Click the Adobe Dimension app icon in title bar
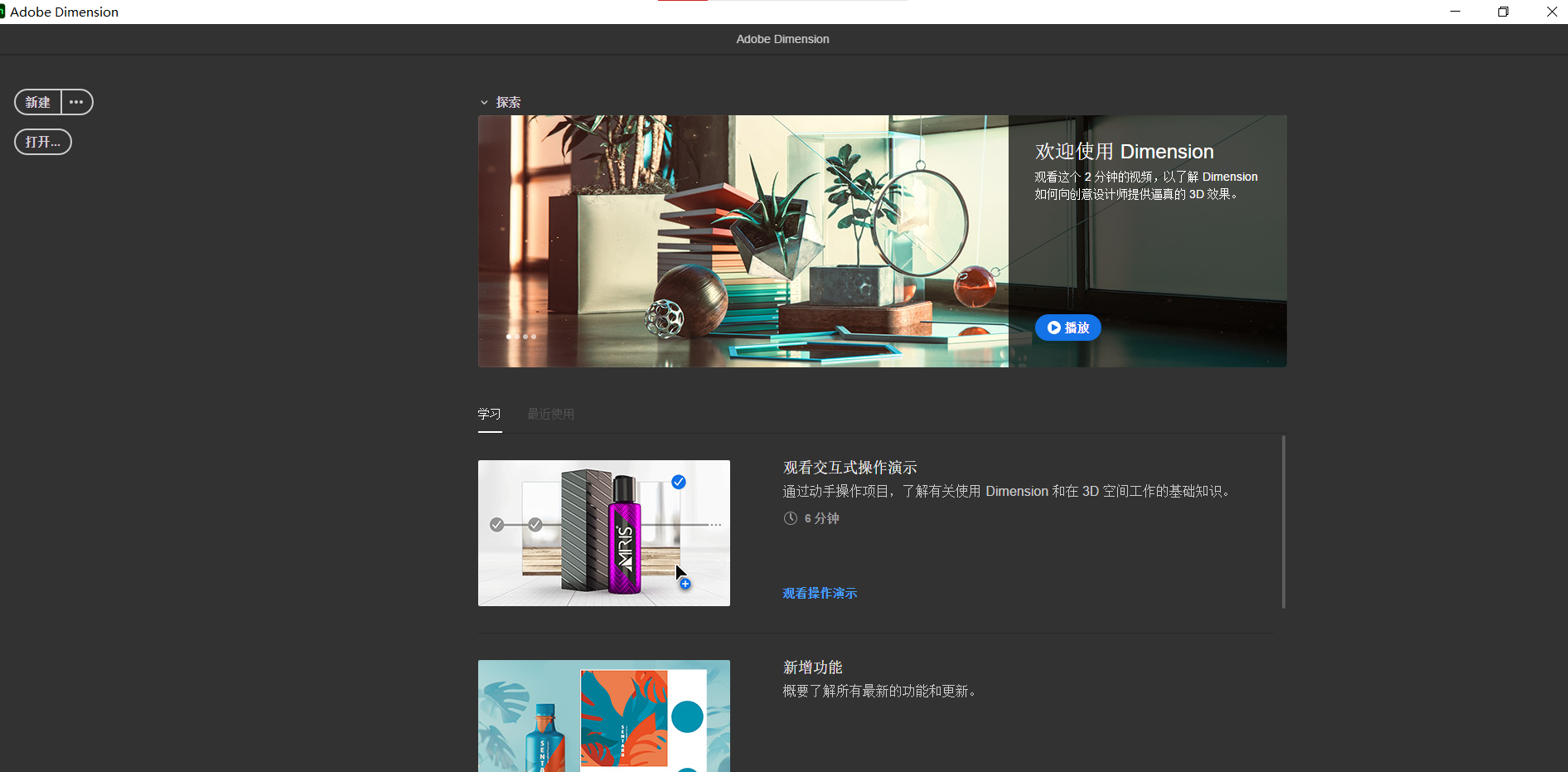The image size is (1568, 772). [2, 12]
